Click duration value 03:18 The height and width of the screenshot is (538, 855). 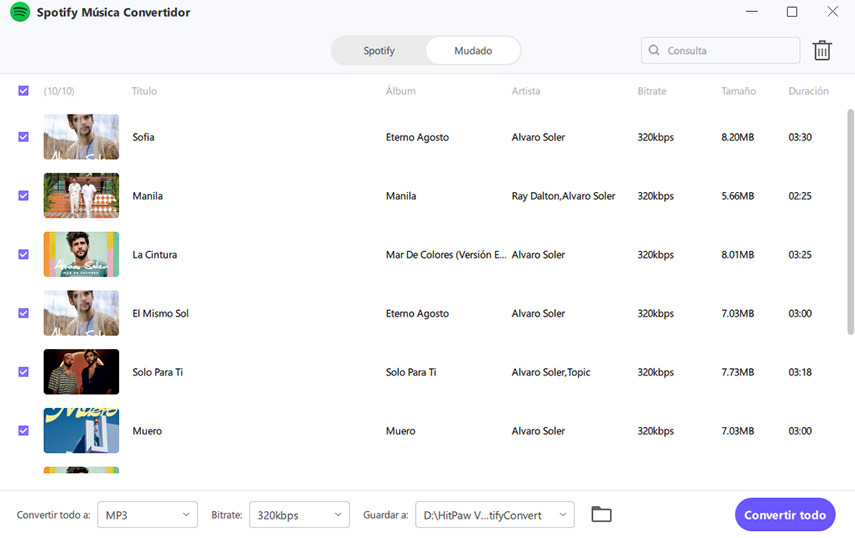(800, 372)
